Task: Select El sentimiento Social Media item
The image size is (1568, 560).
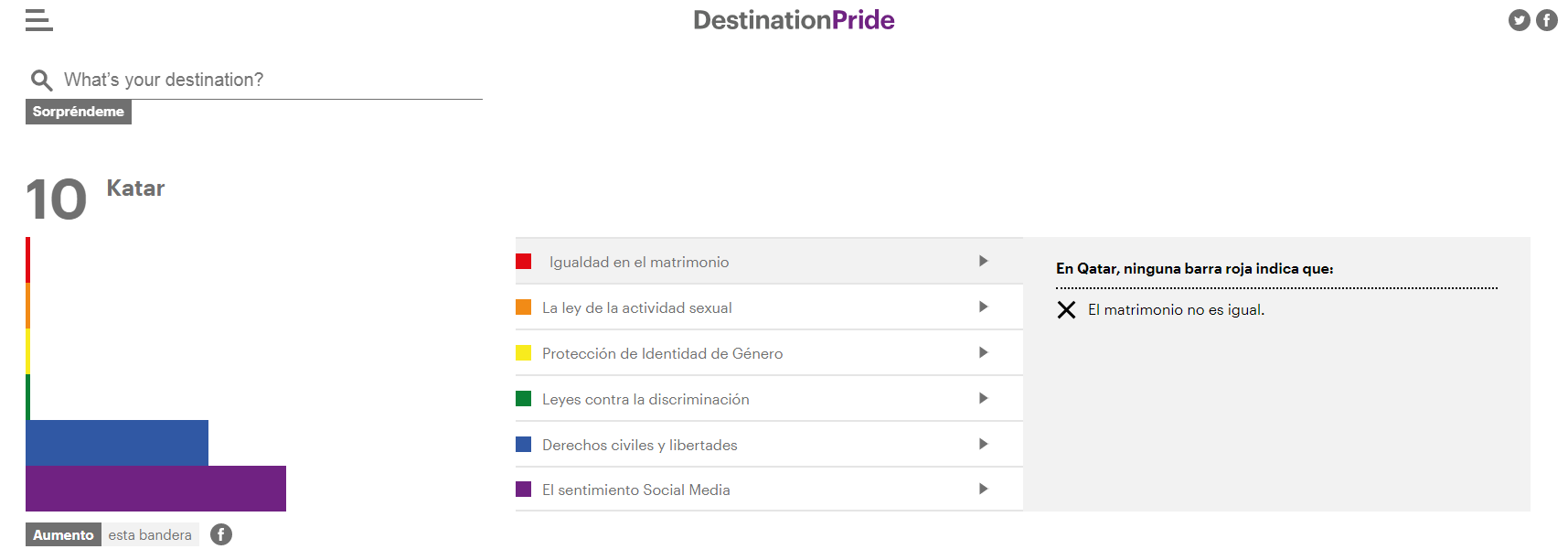Action: pos(635,490)
